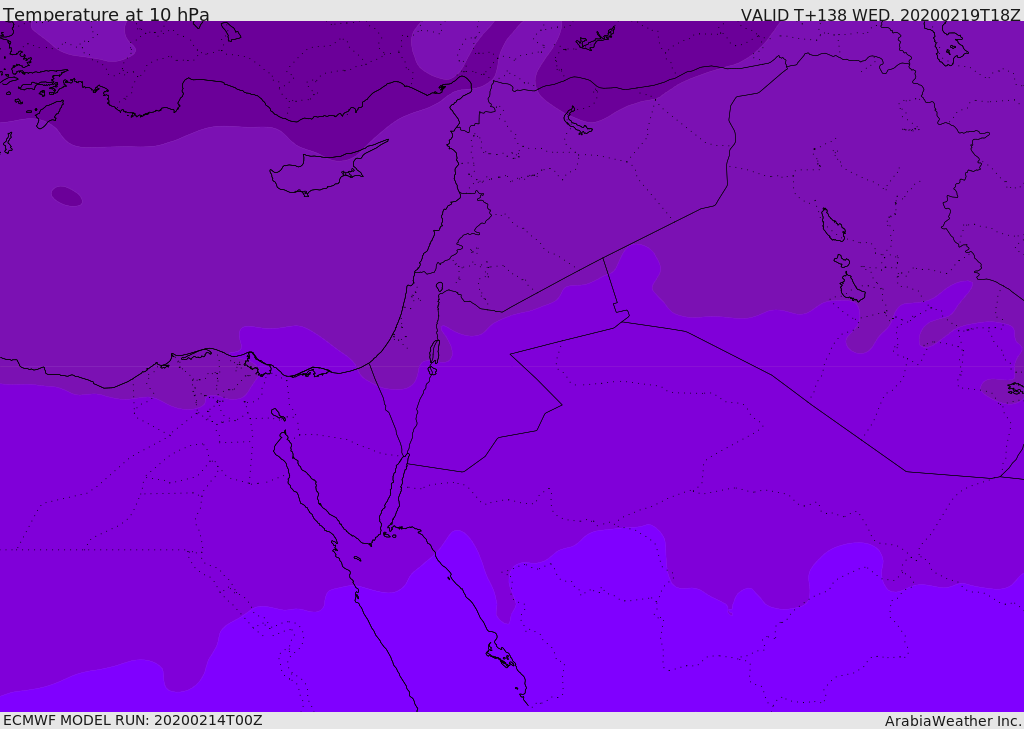Click the small dark oval contour west of Cyprus
Screen dimensions: 1024x729
67,196
